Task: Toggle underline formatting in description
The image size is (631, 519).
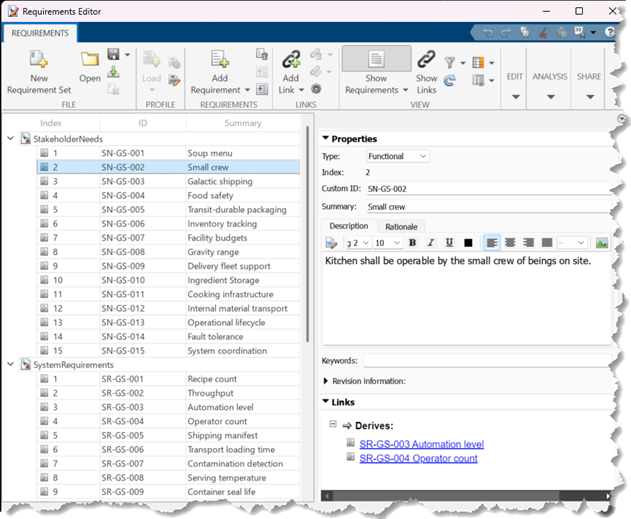Action: [x=449, y=243]
